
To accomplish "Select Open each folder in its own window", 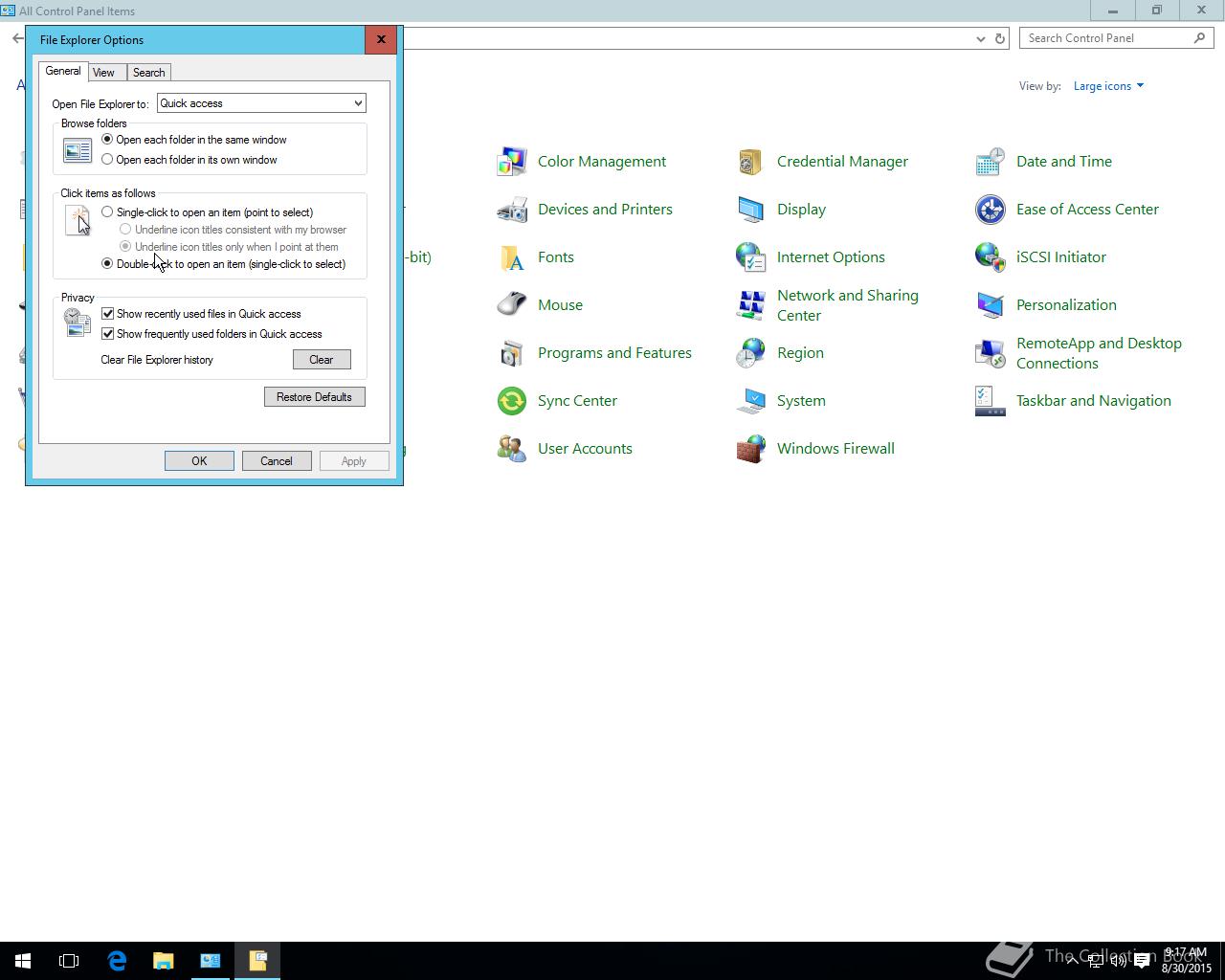I will tap(107, 160).
